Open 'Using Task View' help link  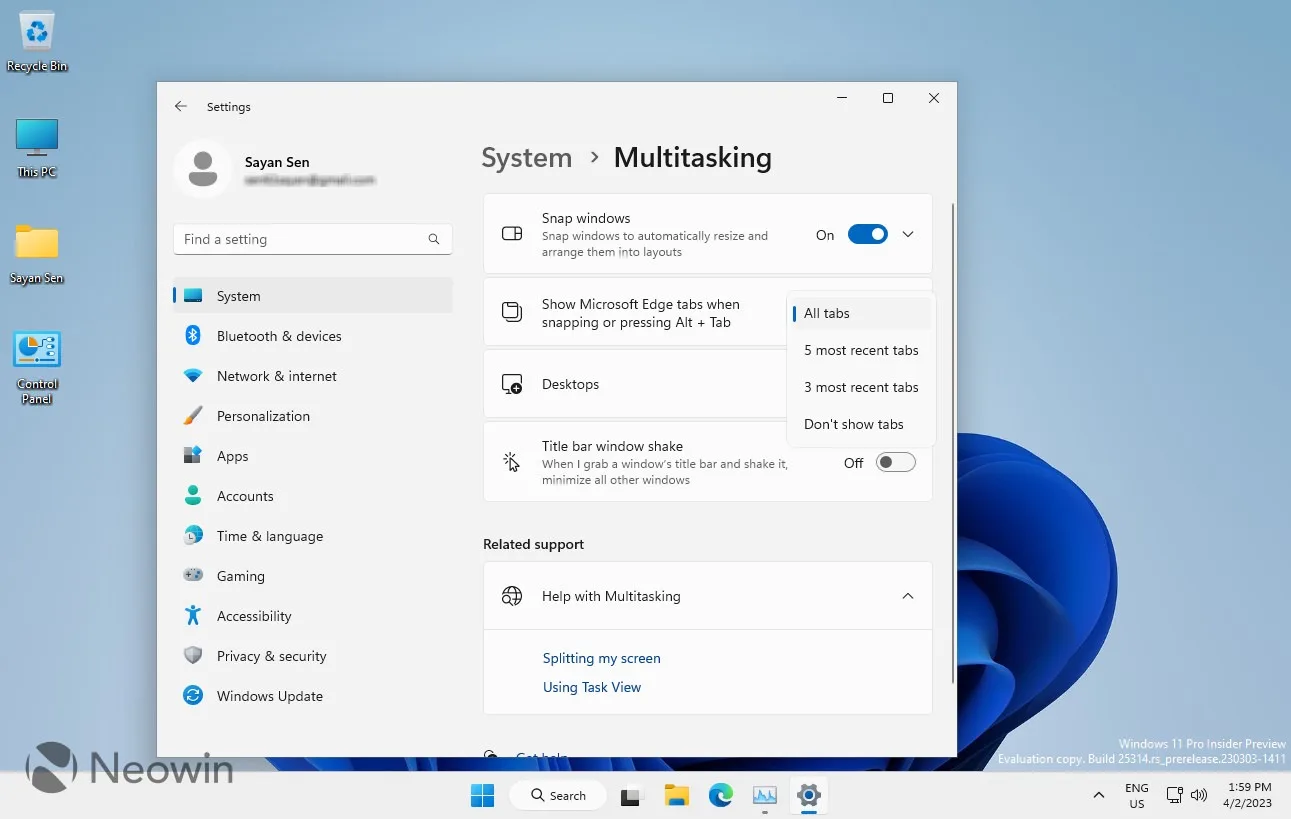point(591,687)
